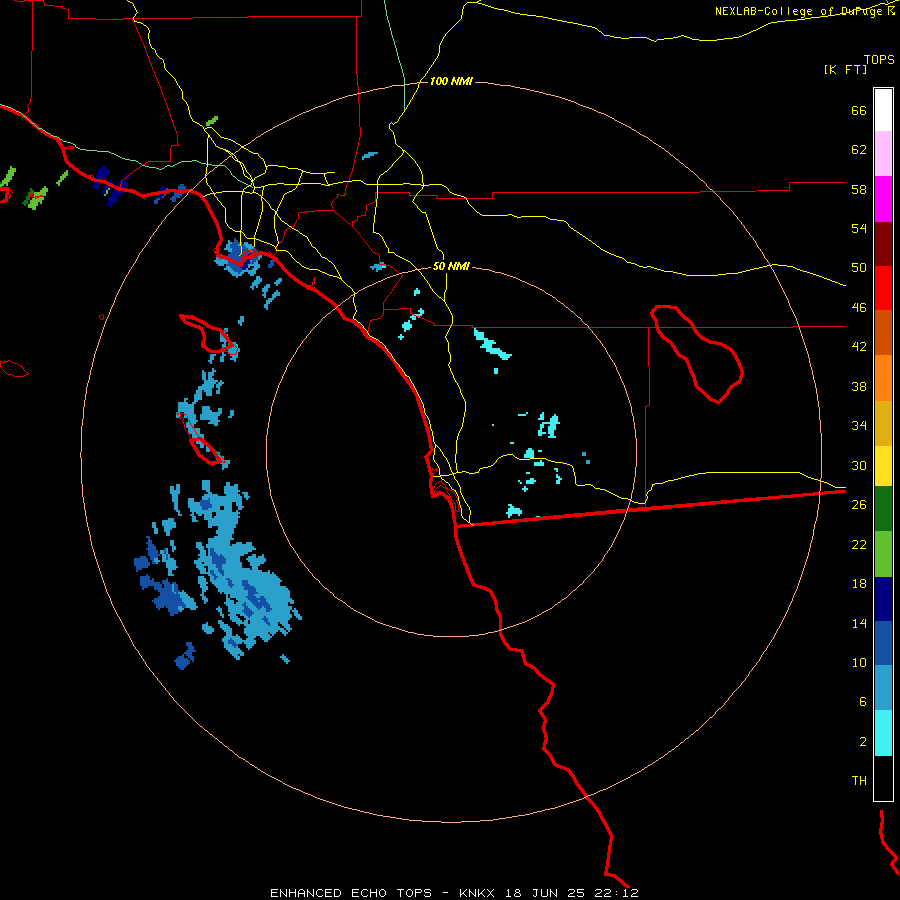The width and height of the screenshot is (900, 900).
Task: Click the TH threshold label in legend
Action: click(859, 781)
